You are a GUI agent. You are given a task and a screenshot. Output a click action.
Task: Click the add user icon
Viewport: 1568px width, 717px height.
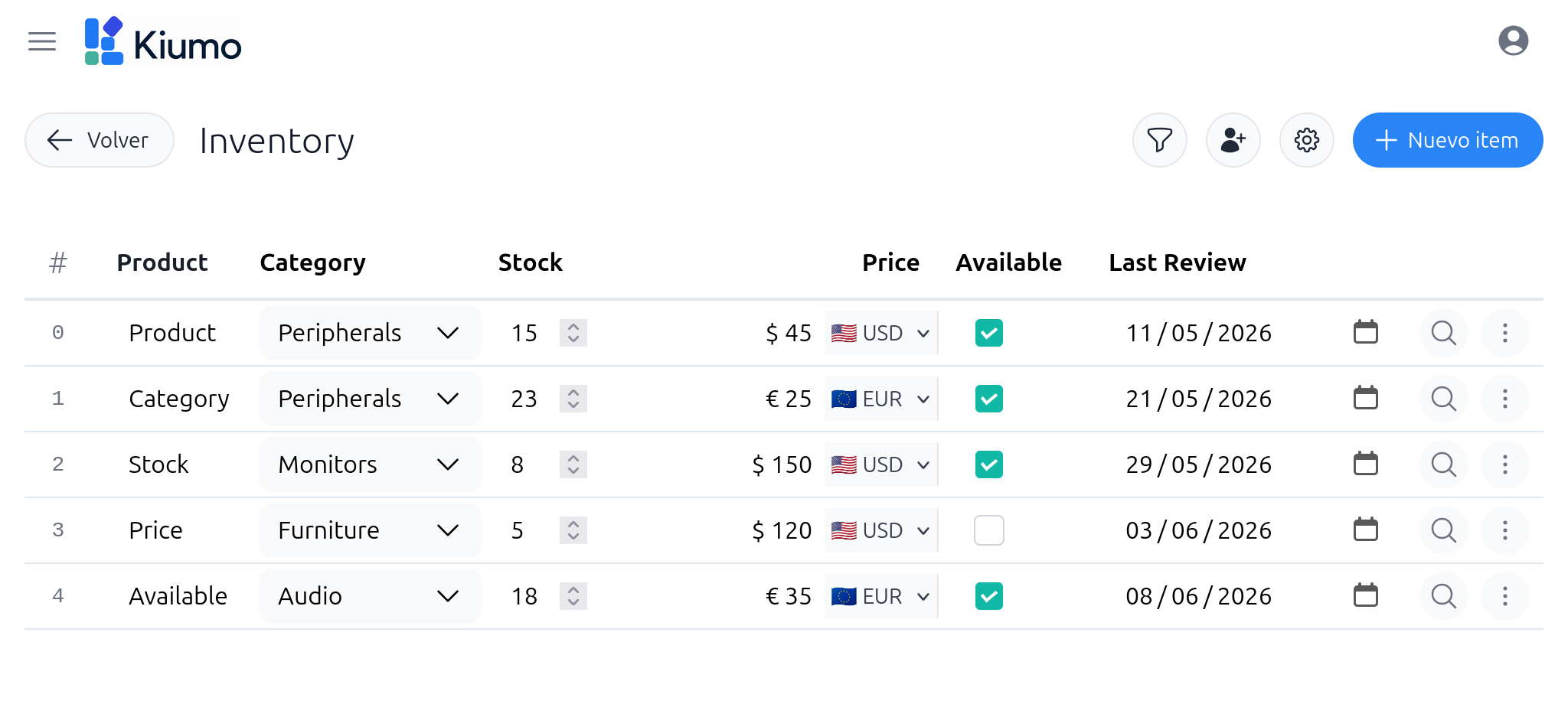tap(1233, 140)
